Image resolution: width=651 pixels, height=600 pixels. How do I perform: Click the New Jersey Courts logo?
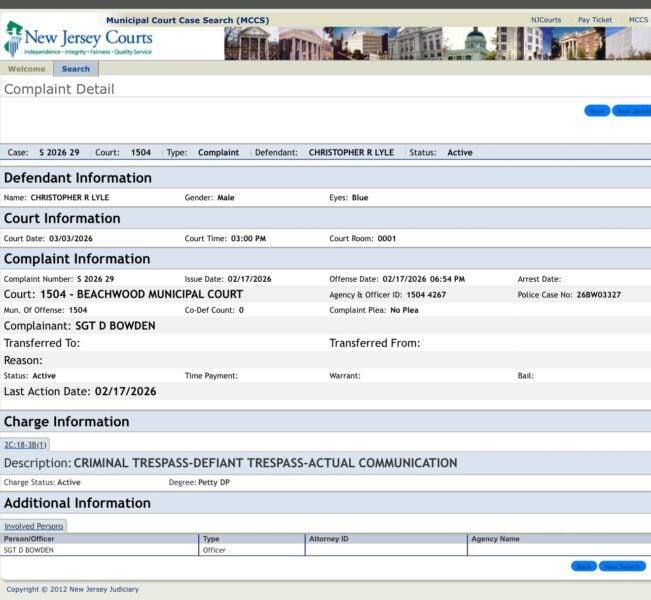[x=78, y=39]
